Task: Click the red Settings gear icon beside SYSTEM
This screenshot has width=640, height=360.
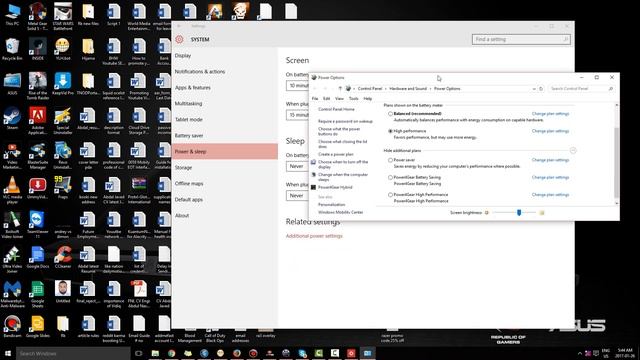Action: click(179, 39)
